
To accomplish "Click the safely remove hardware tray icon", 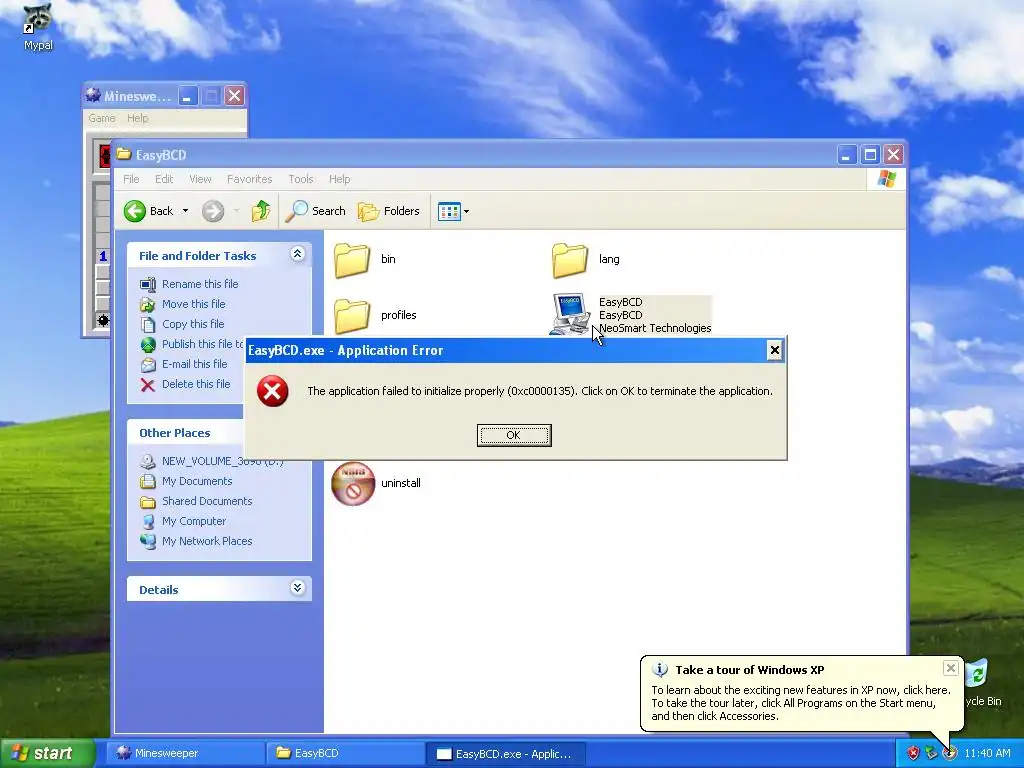I will pos(931,754).
